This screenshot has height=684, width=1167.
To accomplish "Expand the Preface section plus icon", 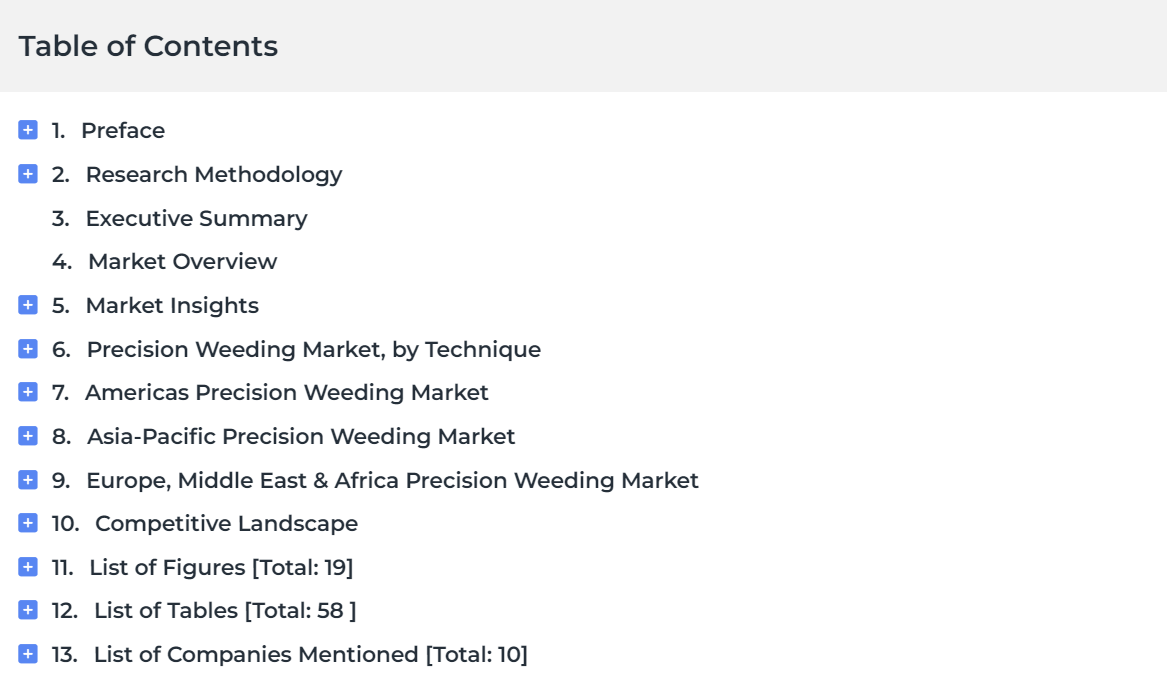I will (28, 130).
